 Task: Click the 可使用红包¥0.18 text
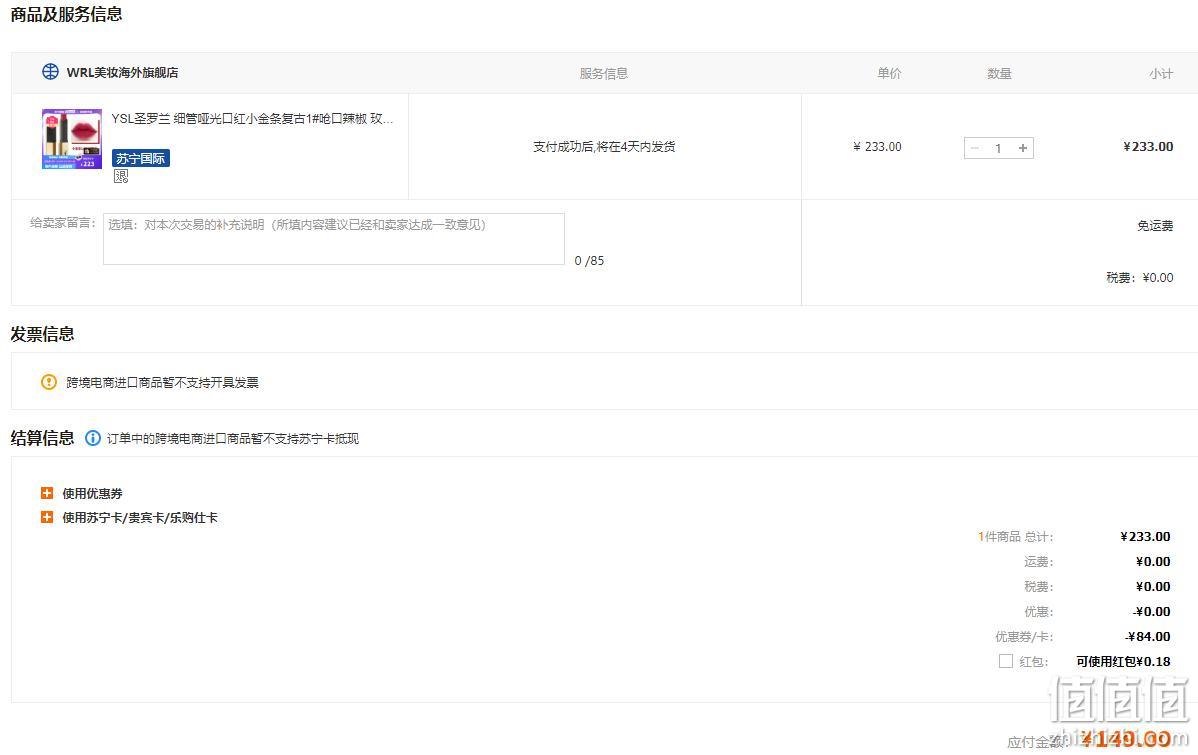click(1123, 662)
